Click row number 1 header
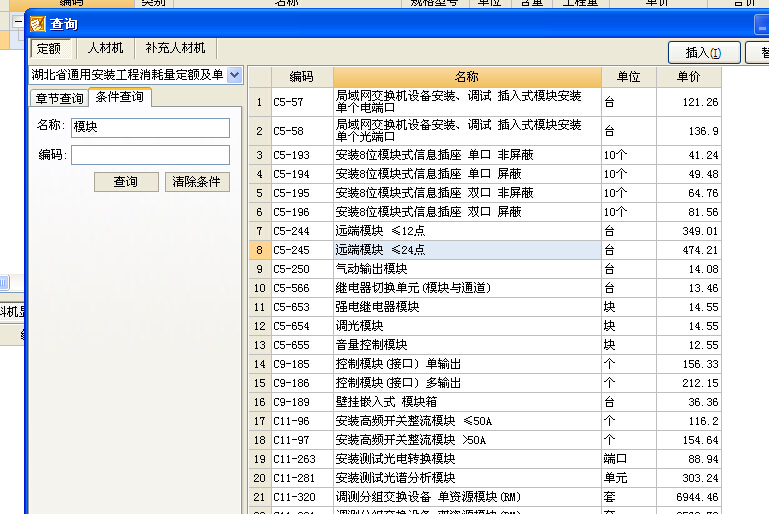The height and width of the screenshot is (514, 769). 259,102
